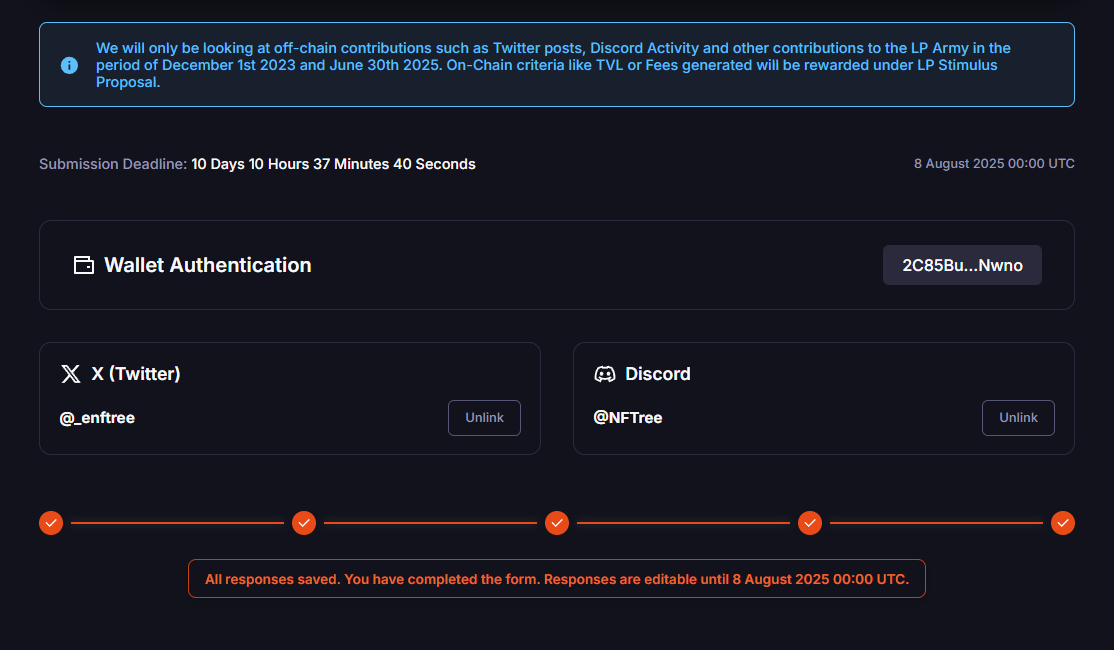Open the fifth (final) step checkmark
Screen dimensions: 1114x650
[x=1063, y=523]
